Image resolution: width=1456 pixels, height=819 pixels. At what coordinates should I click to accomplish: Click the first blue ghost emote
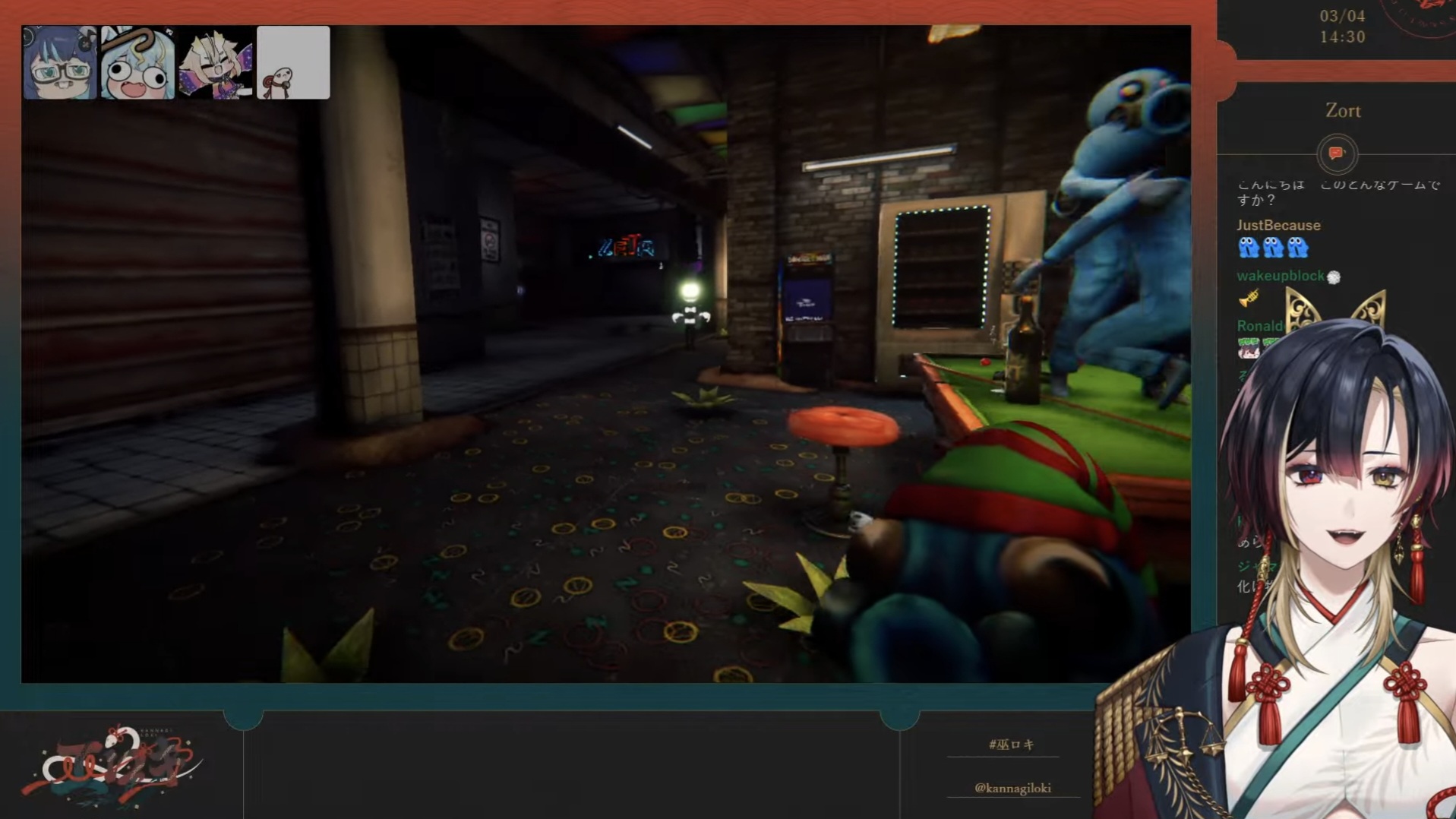1248,248
